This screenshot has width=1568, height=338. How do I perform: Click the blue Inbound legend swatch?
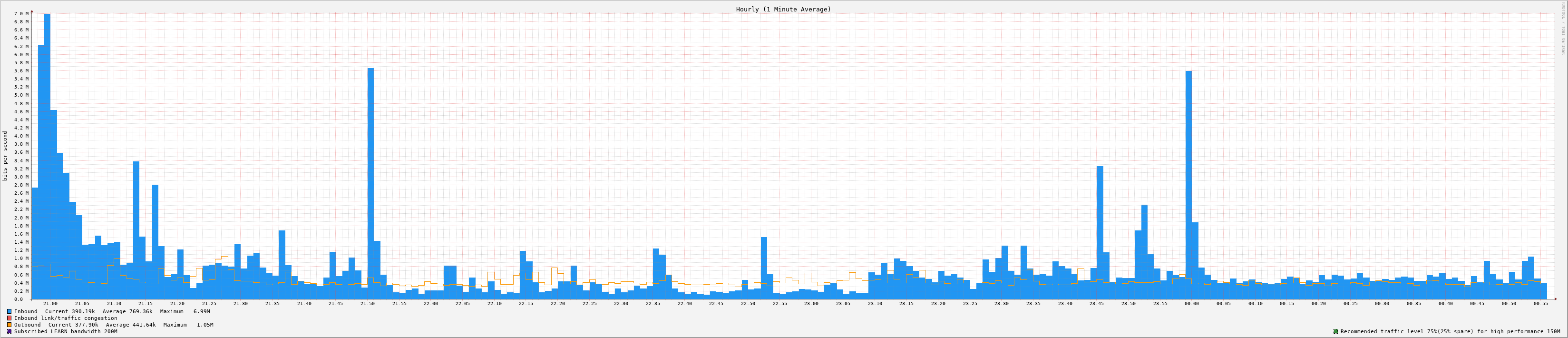pyautogui.click(x=9, y=311)
